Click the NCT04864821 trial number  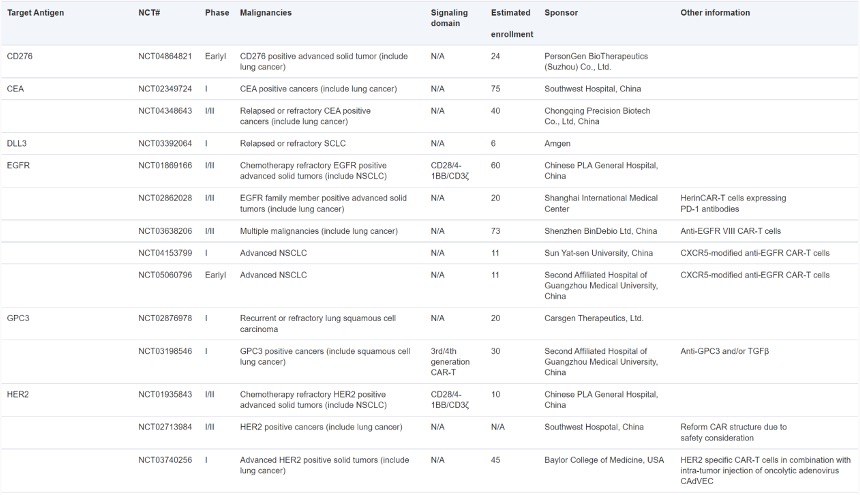point(165,56)
